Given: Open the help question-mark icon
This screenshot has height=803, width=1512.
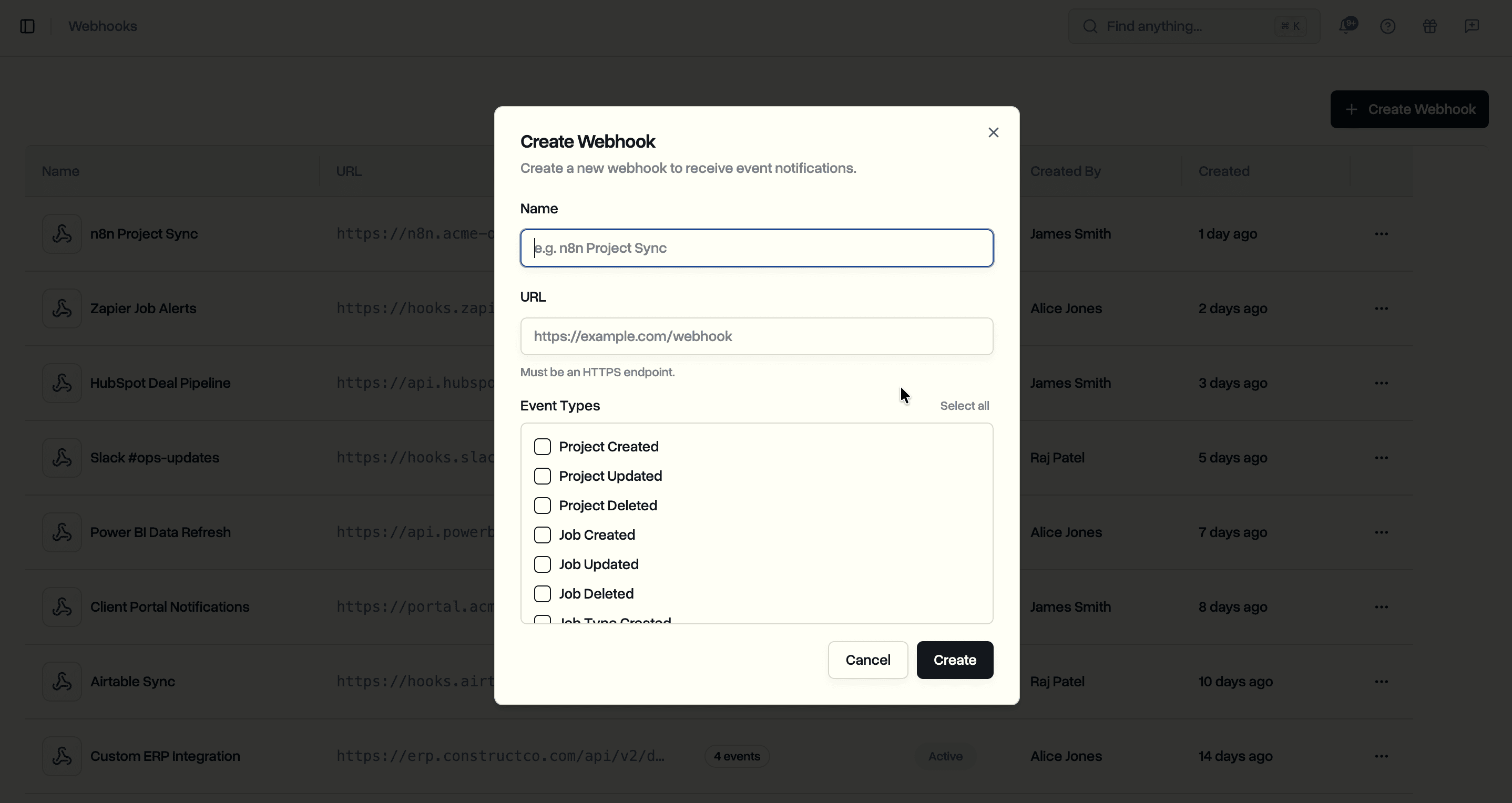Looking at the screenshot, I should click(1387, 26).
